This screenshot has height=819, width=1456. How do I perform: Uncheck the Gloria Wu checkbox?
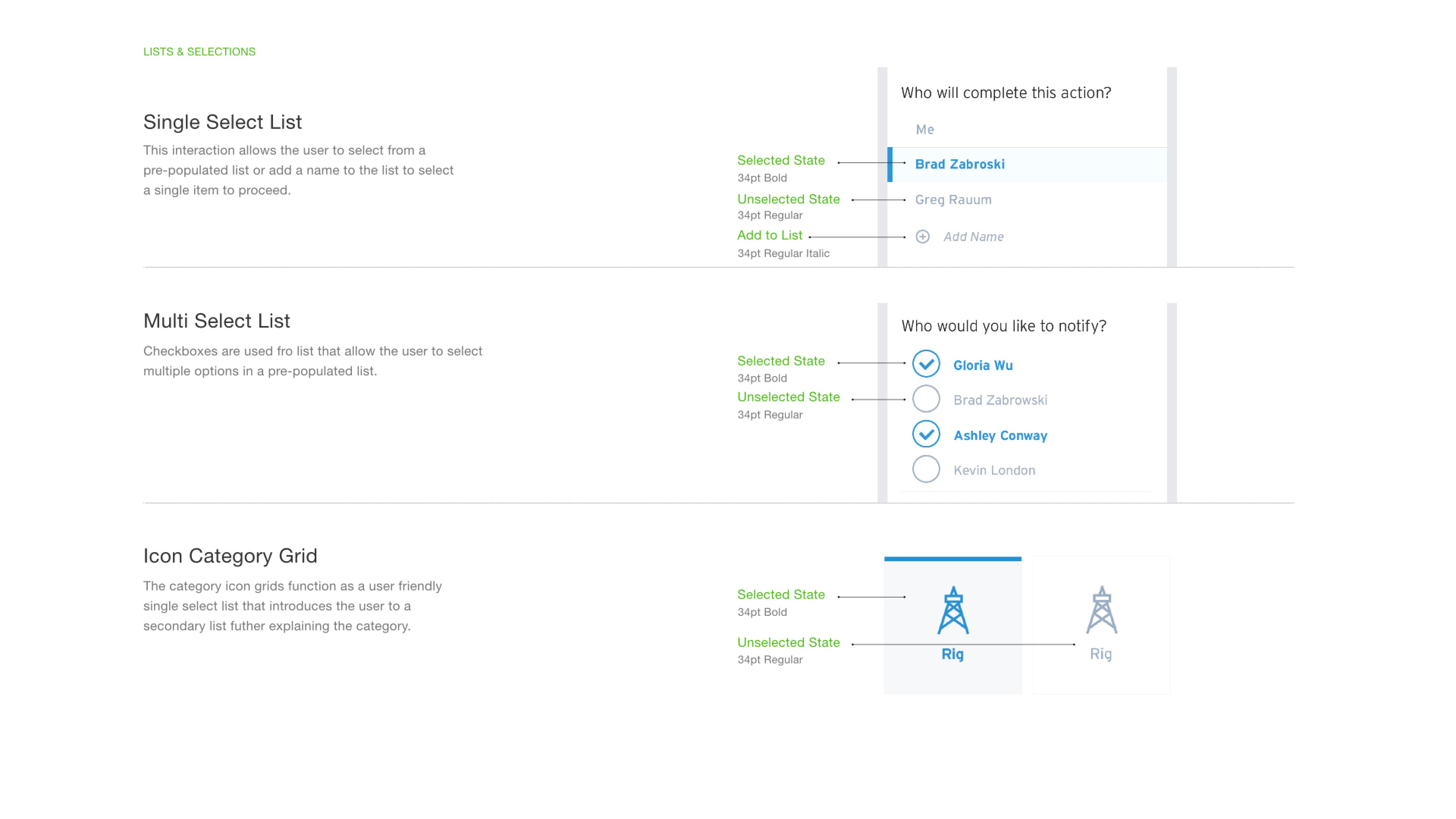926,364
